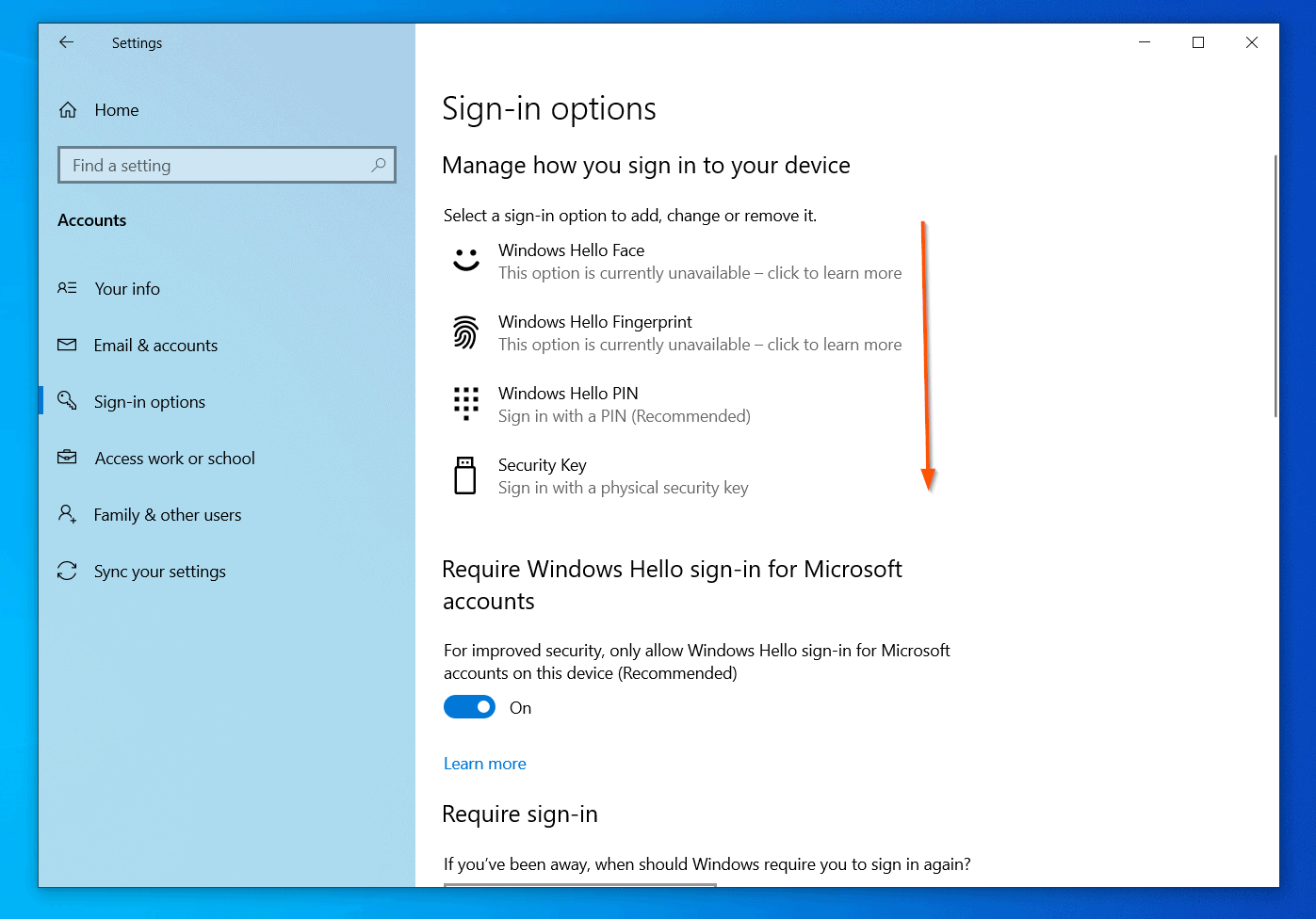1316x919 pixels.
Task: Click the vertical scrollbar thumb
Action: tap(1275, 285)
